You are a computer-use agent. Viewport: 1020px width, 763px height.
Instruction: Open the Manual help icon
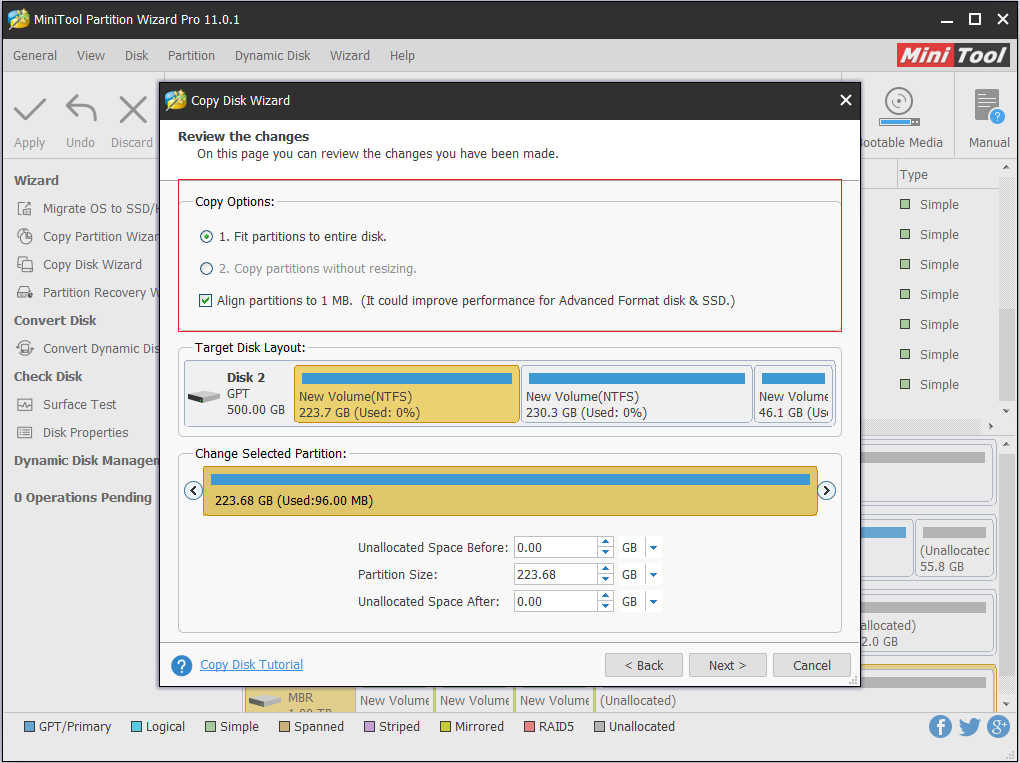pos(989,107)
